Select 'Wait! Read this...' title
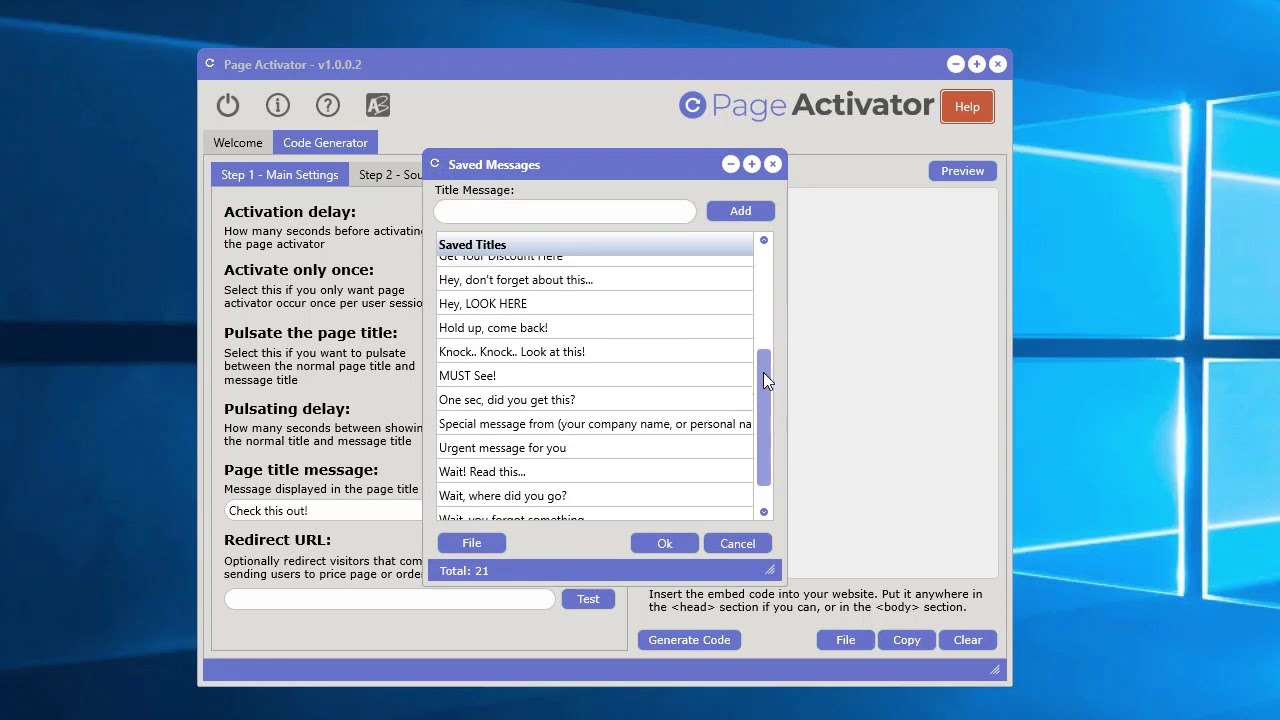 pyautogui.click(x=595, y=472)
